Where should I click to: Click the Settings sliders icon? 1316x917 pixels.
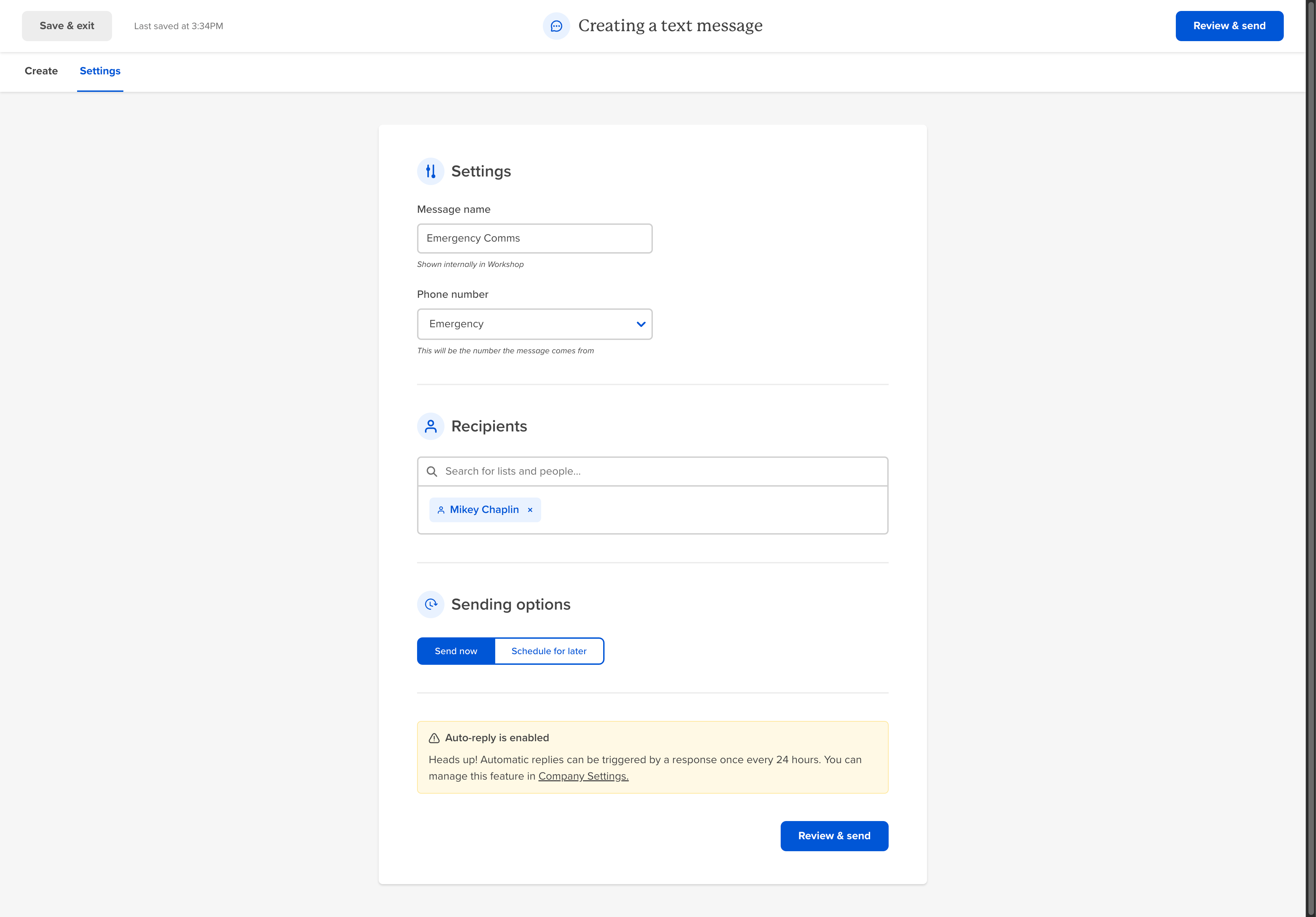click(430, 171)
